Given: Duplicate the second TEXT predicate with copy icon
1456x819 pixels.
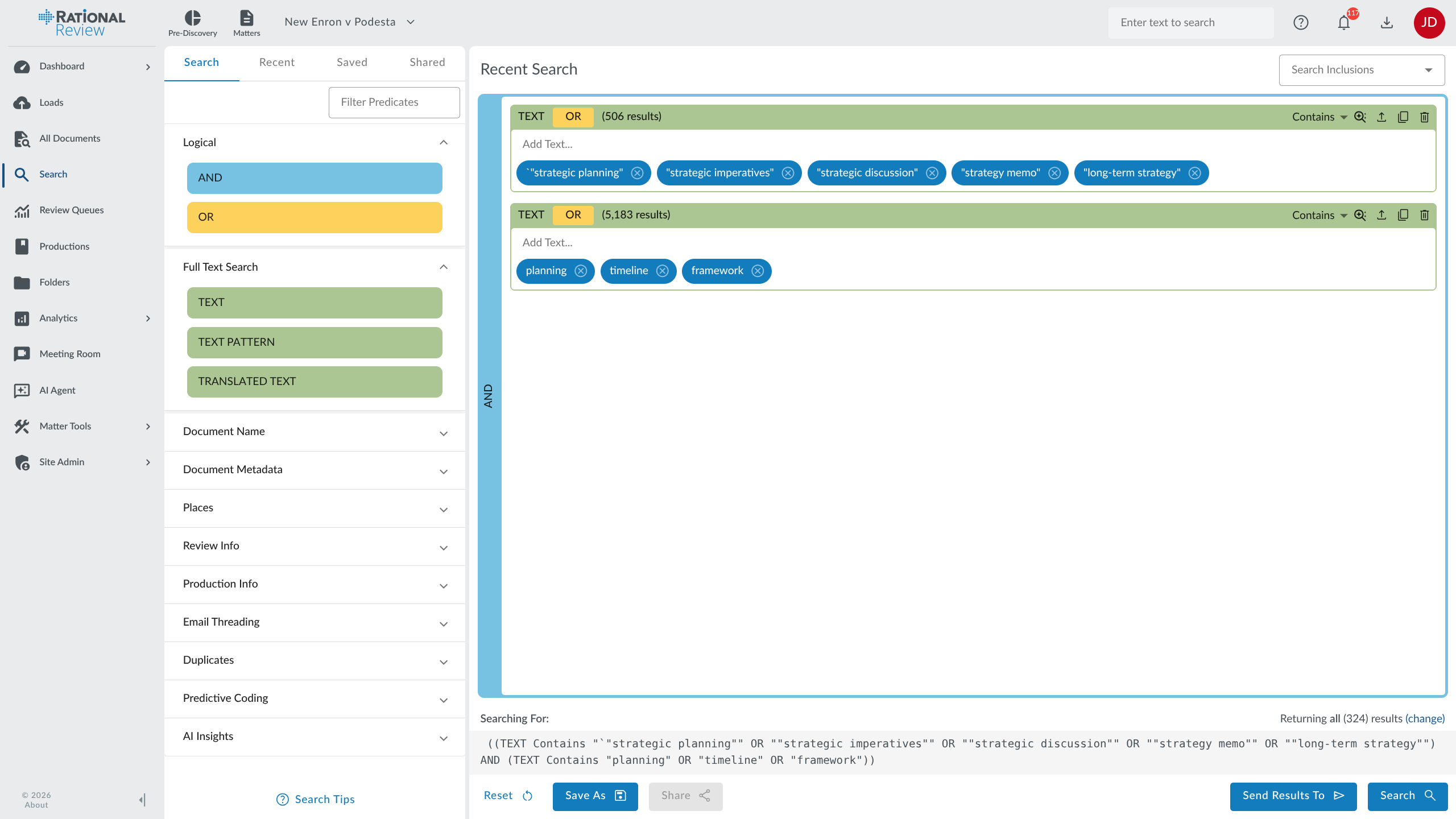Looking at the screenshot, I should (1403, 215).
